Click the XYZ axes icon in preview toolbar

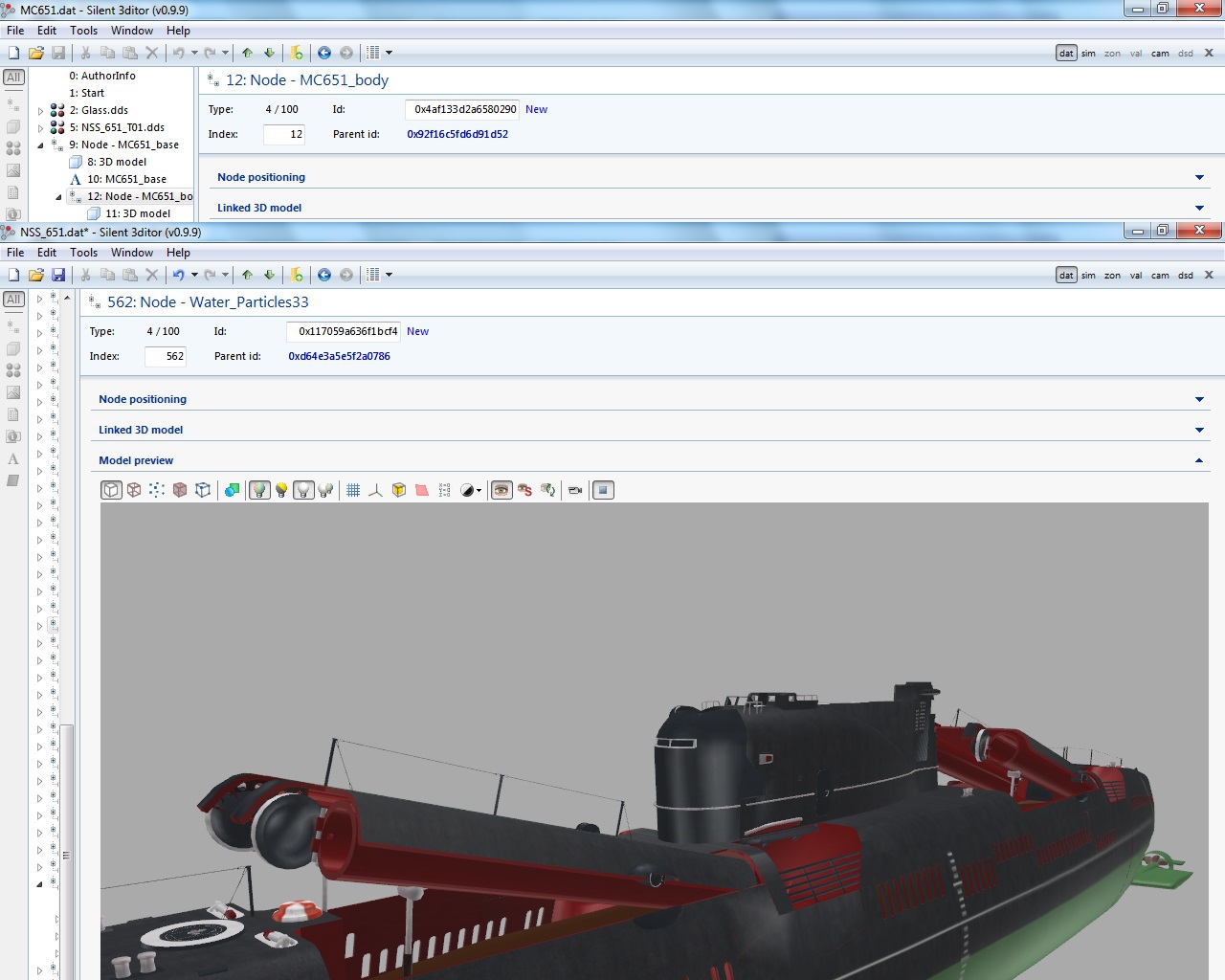[376, 490]
